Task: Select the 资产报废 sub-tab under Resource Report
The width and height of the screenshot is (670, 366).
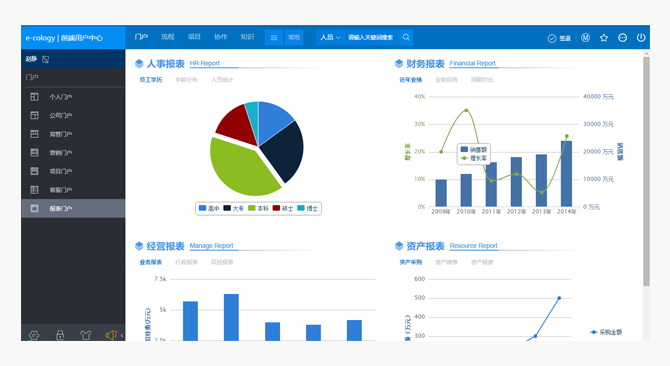Action: (x=482, y=262)
